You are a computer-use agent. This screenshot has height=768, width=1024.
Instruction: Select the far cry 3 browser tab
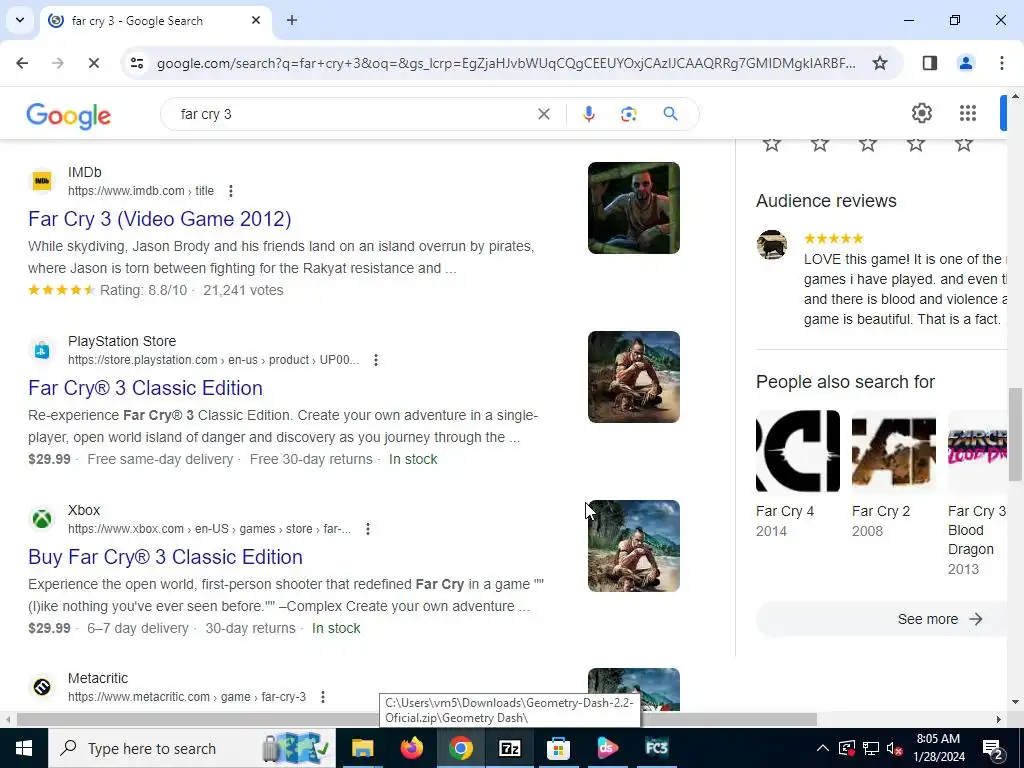click(x=155, y=21)
